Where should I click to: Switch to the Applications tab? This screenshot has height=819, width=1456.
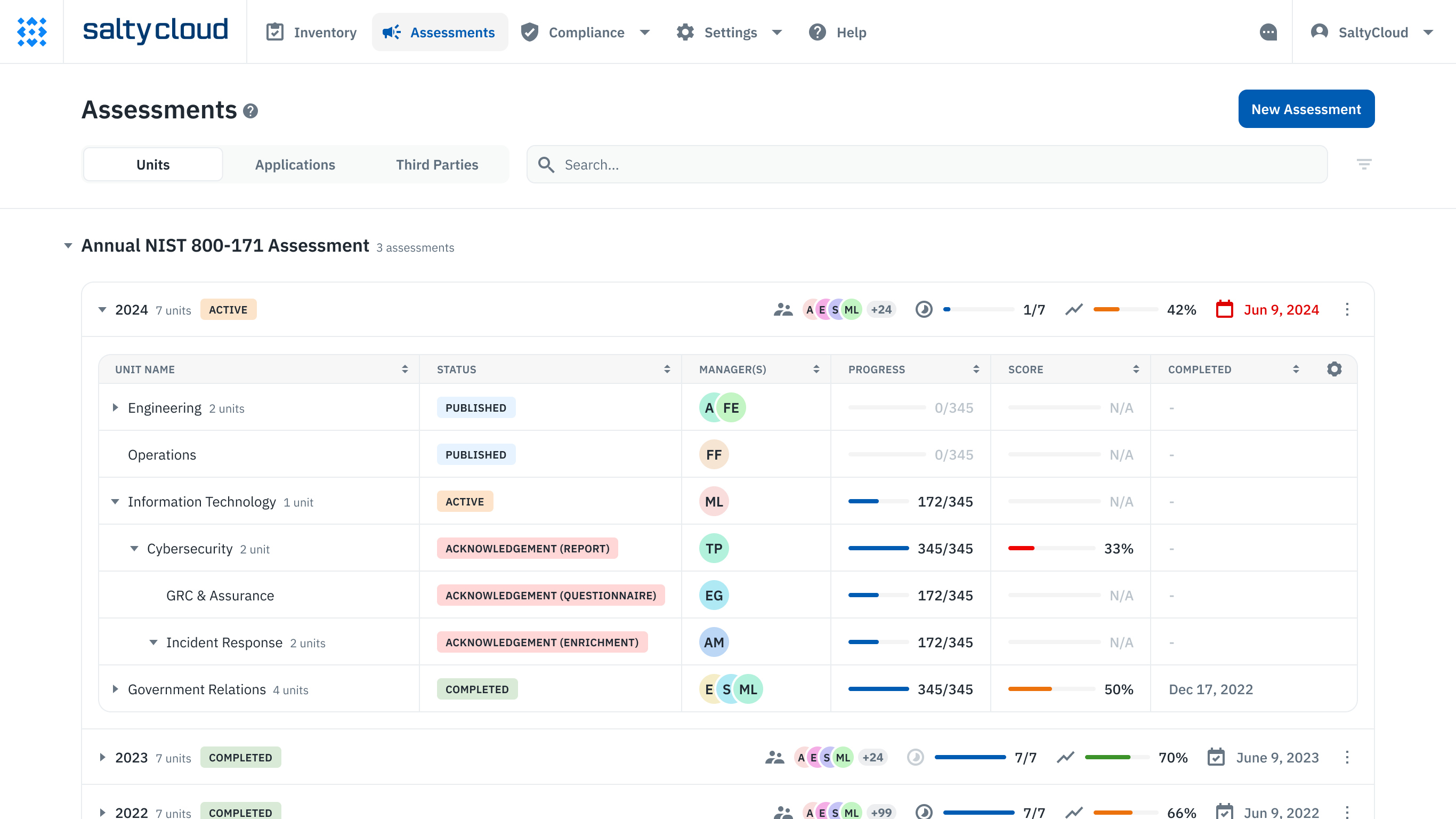[x=295, y=164]
